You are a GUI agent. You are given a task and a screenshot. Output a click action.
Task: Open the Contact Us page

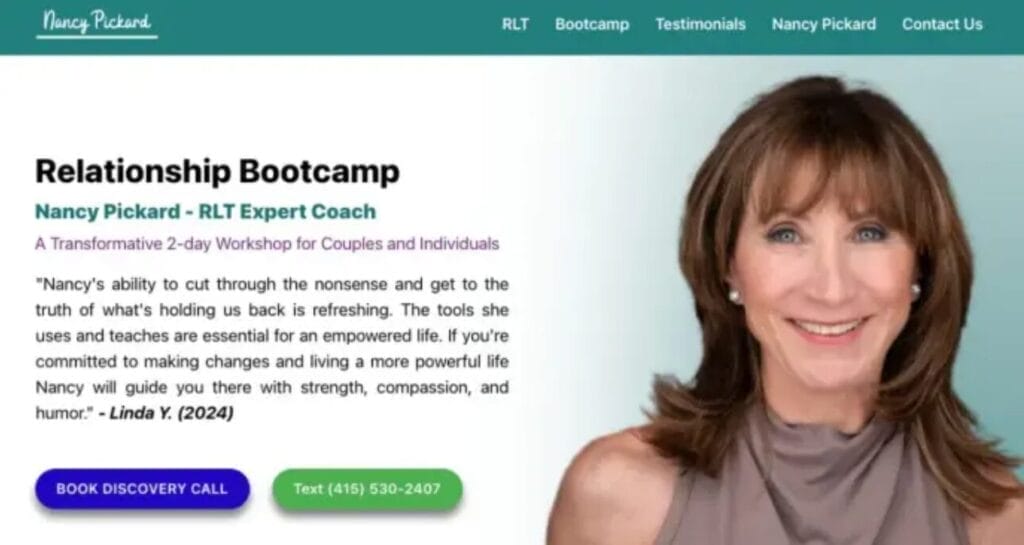[942, 24]
